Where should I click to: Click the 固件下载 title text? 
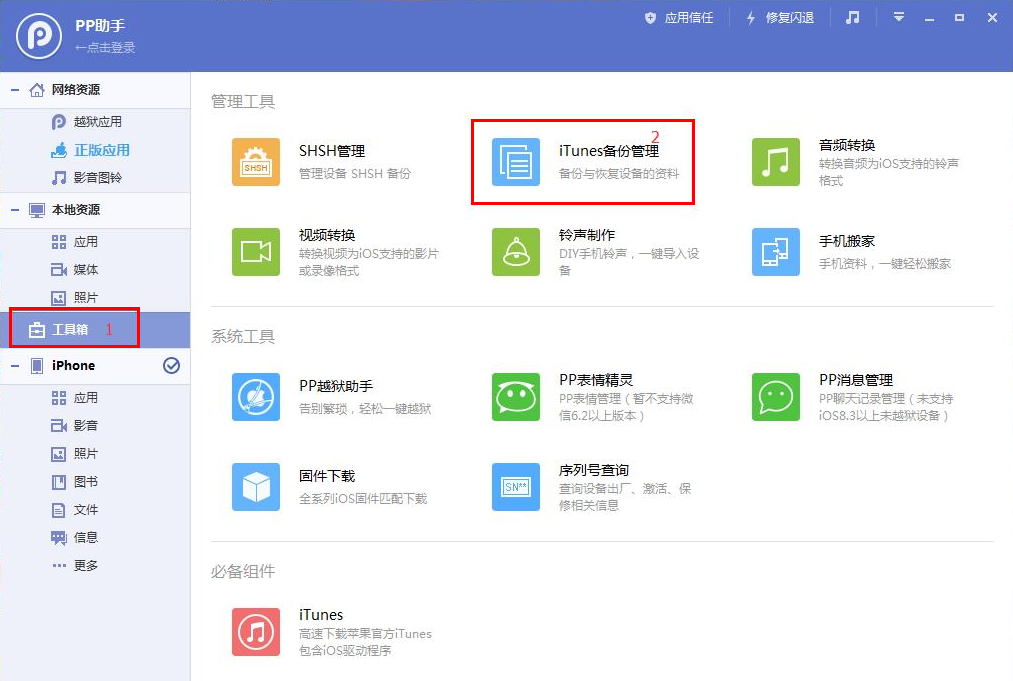tap(327, 476)
